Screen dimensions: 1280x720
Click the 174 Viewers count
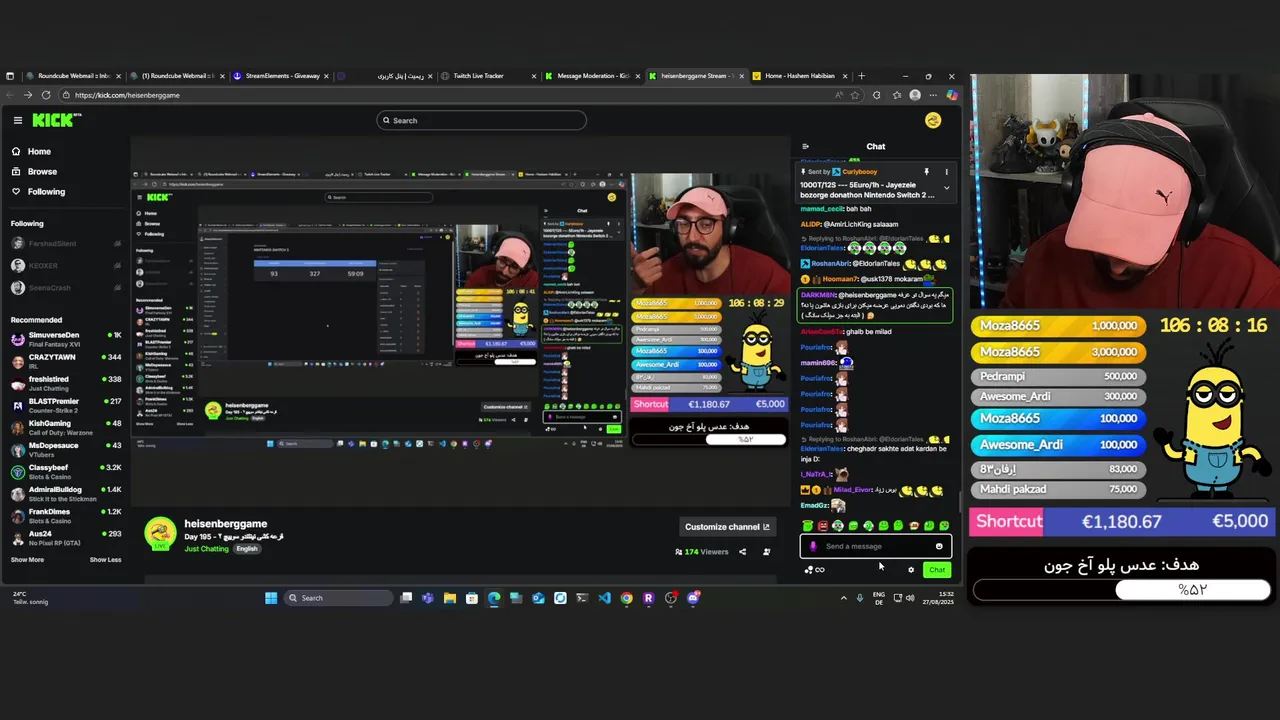click(x=702, y=552)
